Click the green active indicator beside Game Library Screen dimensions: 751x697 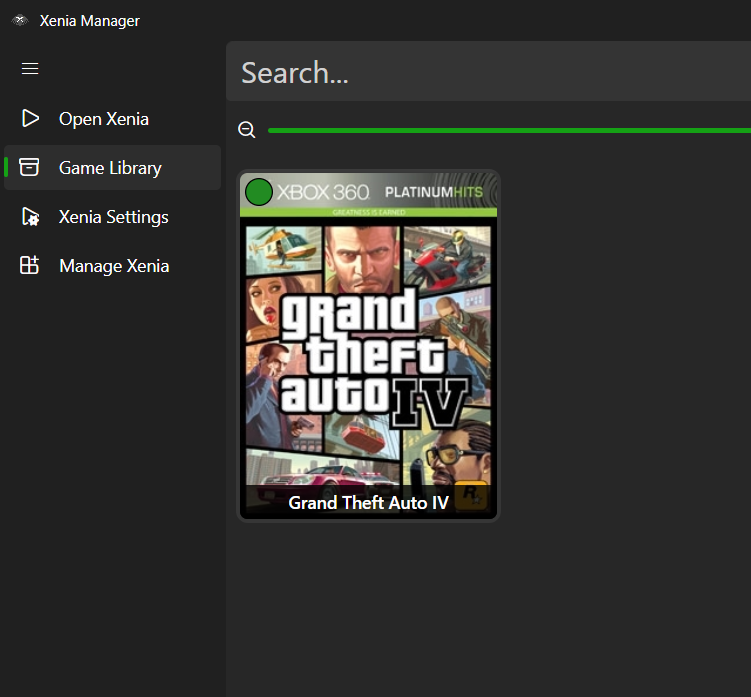6,167
